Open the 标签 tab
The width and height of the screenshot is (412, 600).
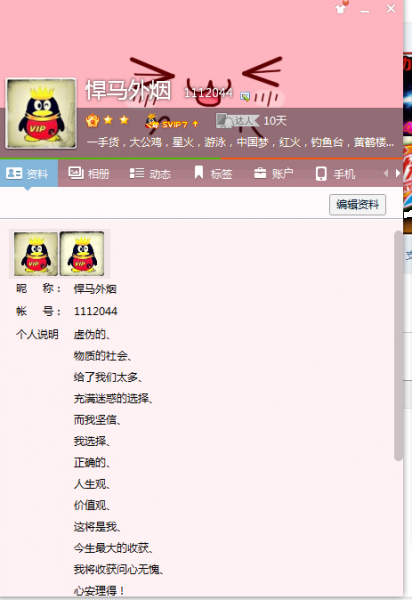click(x=213, y=174)
